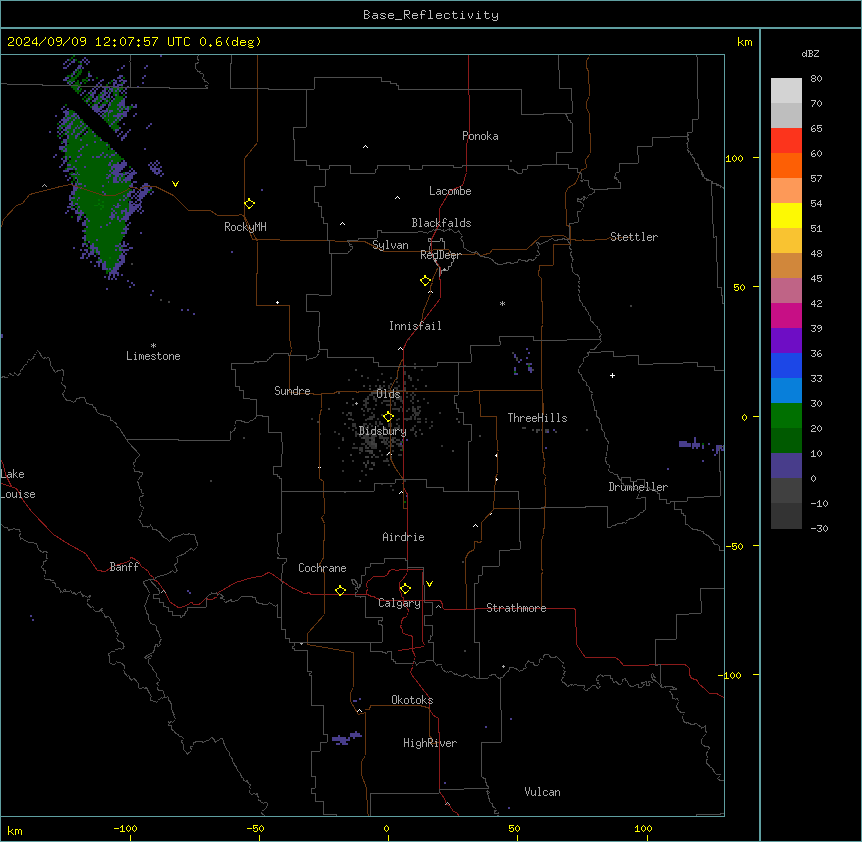Click the Base_Reflectivity title
The width and height of the screenshot is (862, 842).
(431, 15)
